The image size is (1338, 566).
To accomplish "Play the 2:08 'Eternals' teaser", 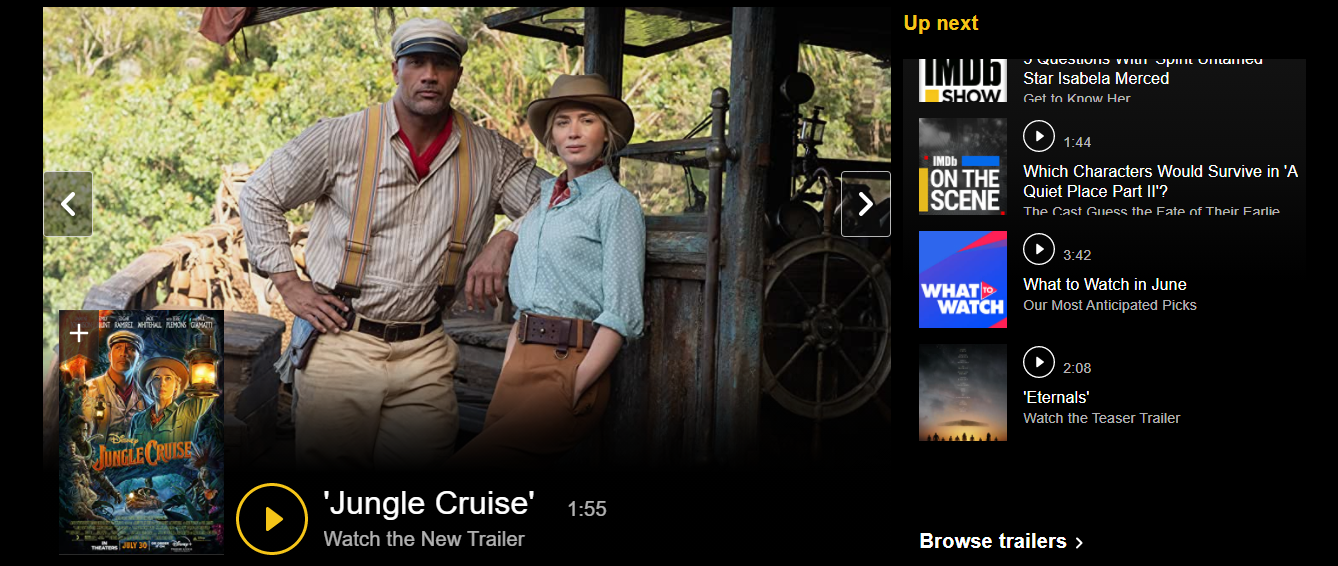I will click(1039, 361).
